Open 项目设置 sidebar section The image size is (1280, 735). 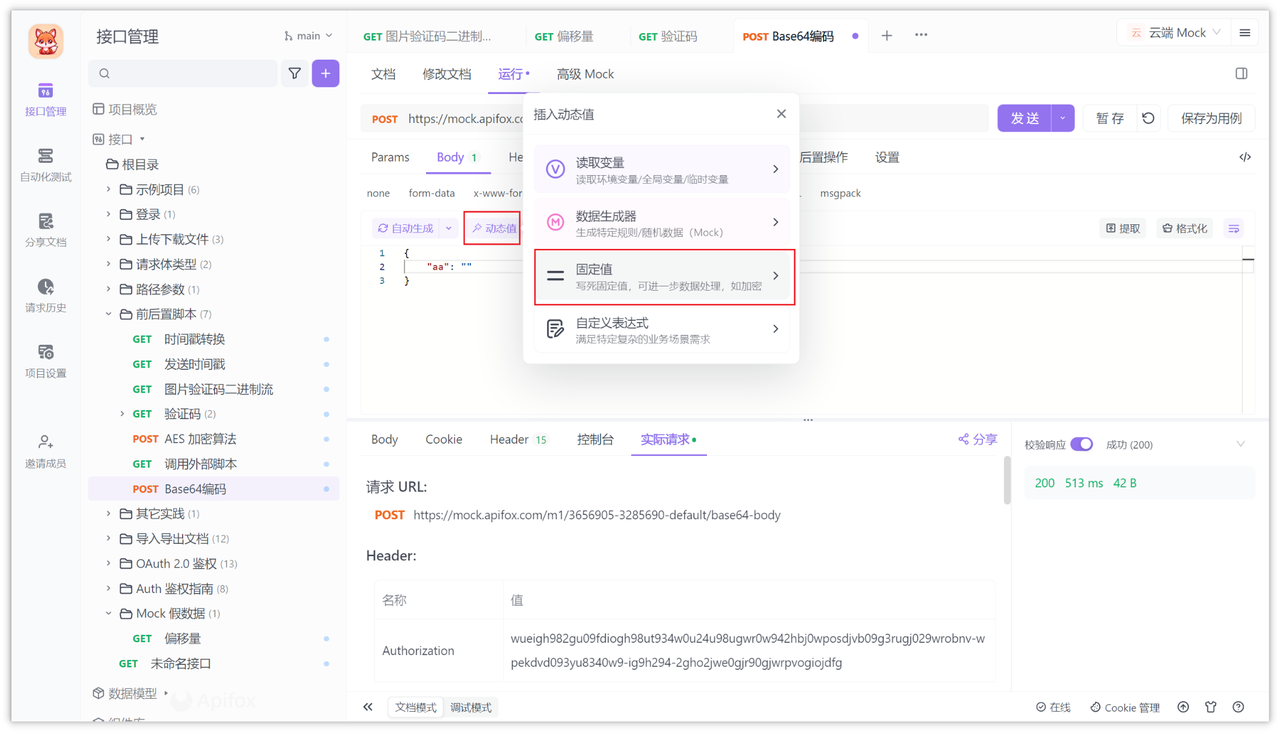(x=45, y=362)
